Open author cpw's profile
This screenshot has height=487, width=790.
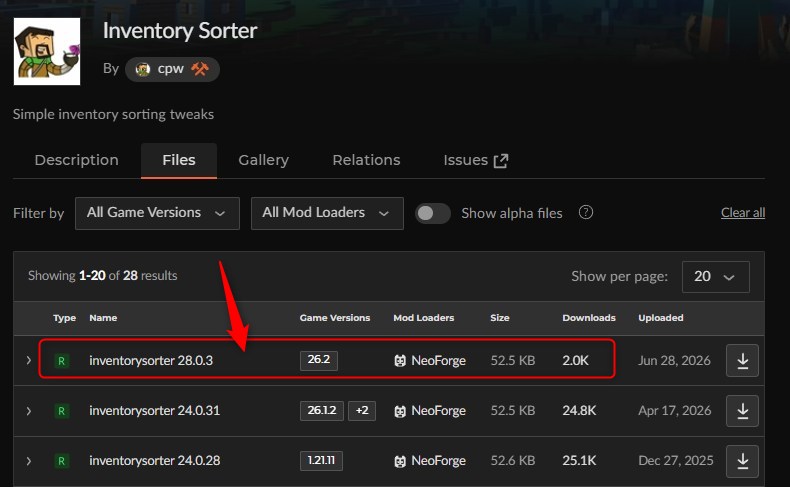172,69
